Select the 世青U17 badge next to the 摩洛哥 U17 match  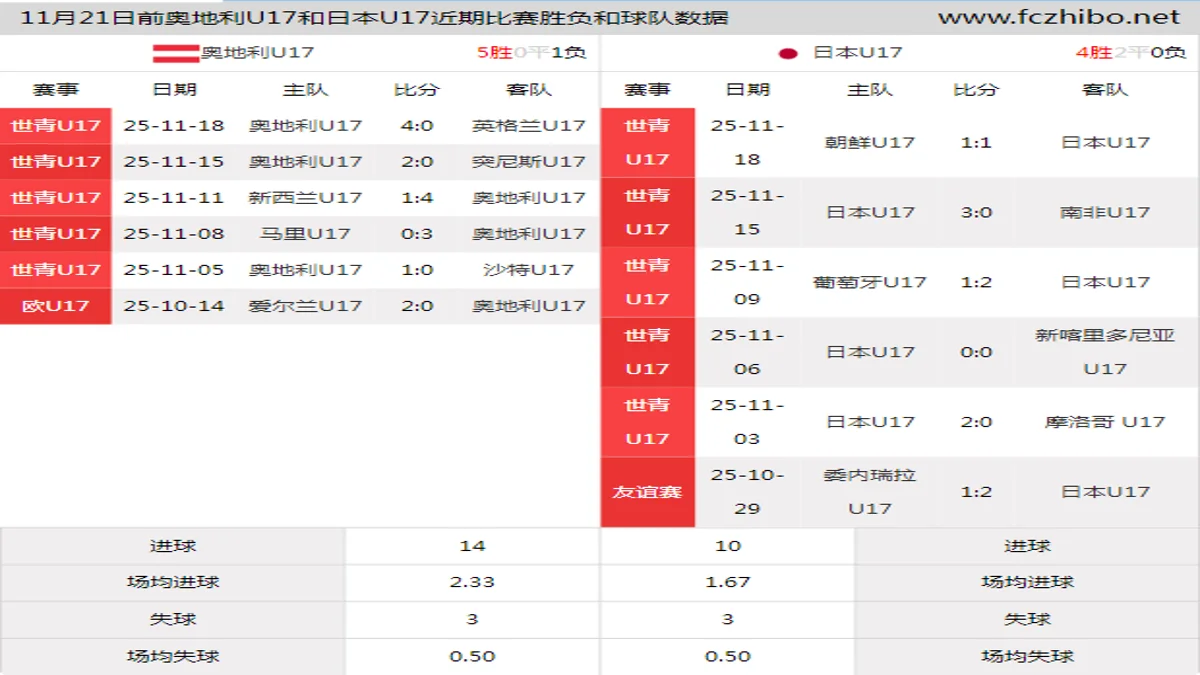tap(646, 420)
